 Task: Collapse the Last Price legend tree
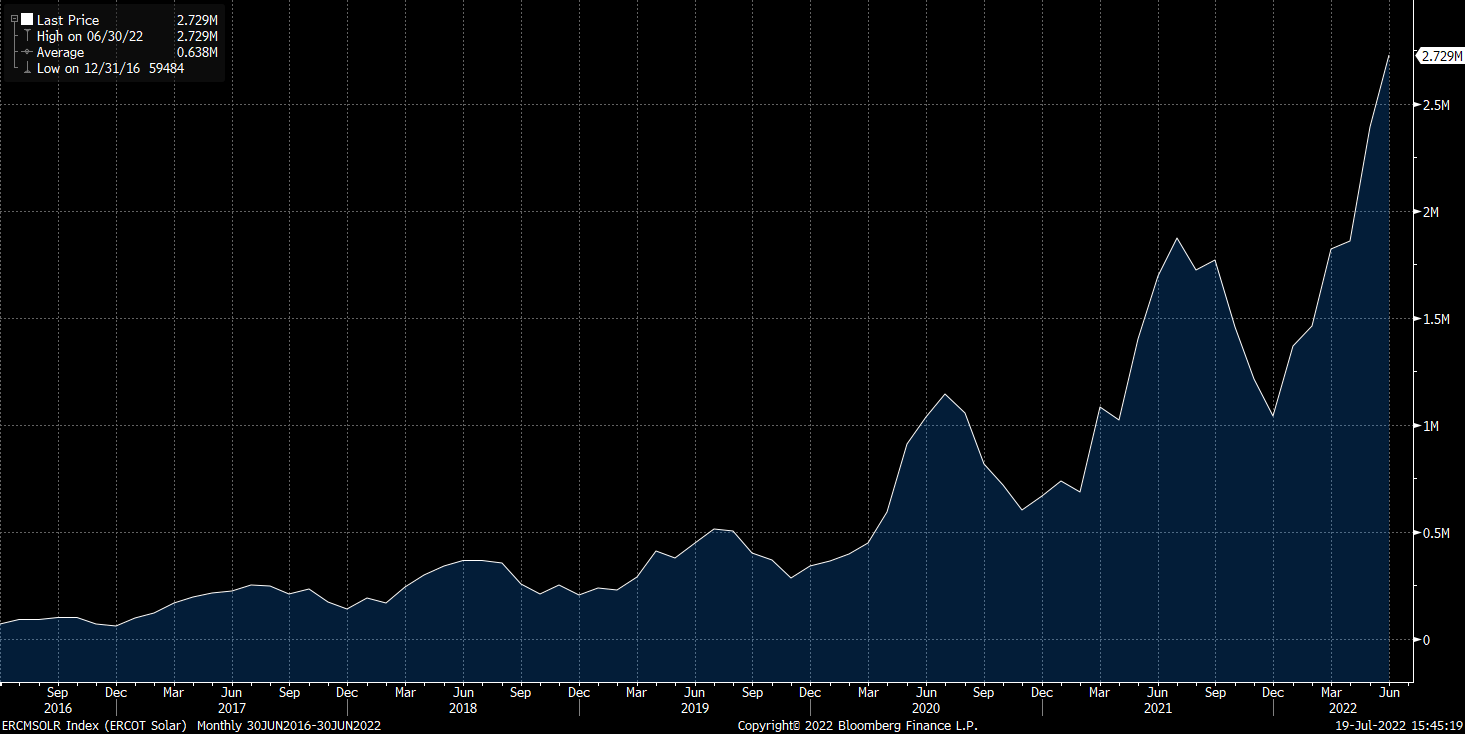click(13, 20)
